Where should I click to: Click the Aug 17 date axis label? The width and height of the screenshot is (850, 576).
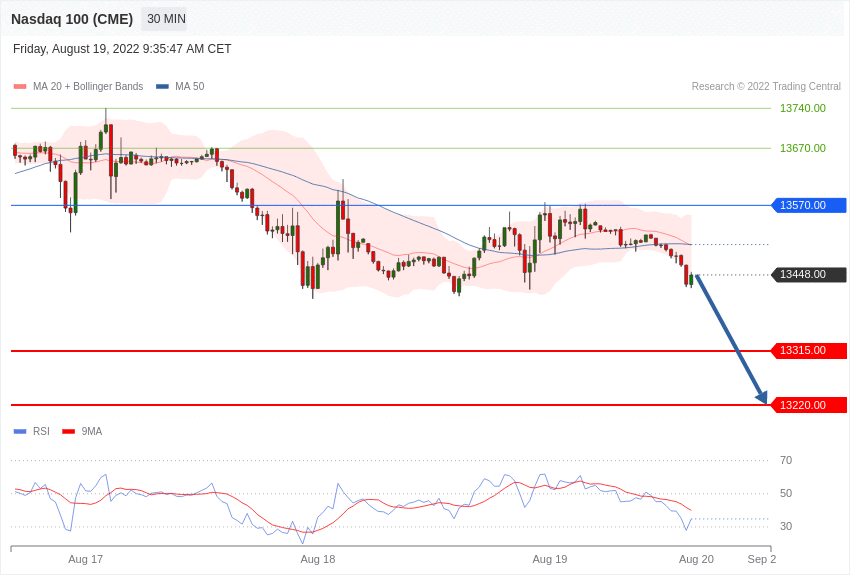[x=86, y=559]
